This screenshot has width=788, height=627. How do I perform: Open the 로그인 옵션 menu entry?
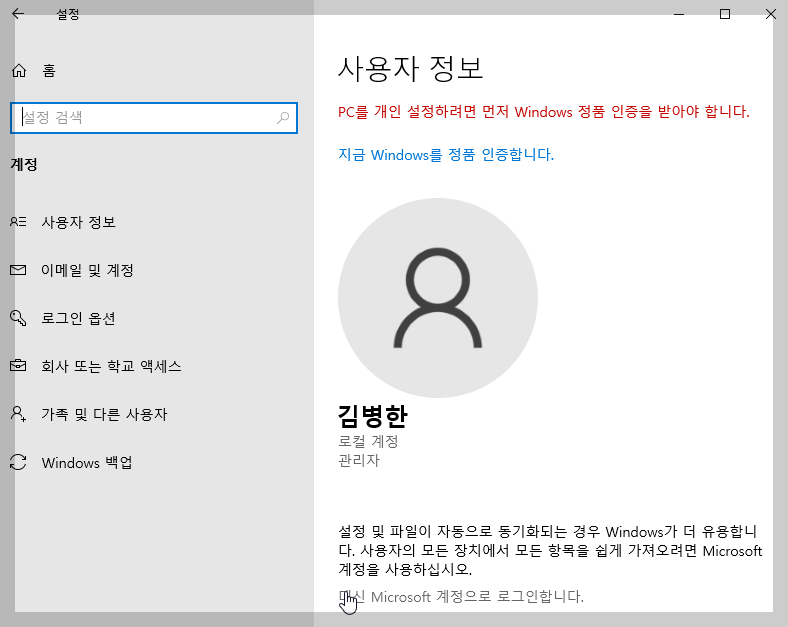click(x=157, y=319)
